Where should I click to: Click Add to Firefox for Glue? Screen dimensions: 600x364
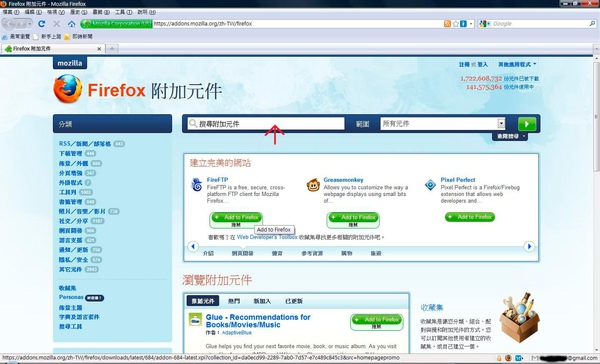click(377, 320)
